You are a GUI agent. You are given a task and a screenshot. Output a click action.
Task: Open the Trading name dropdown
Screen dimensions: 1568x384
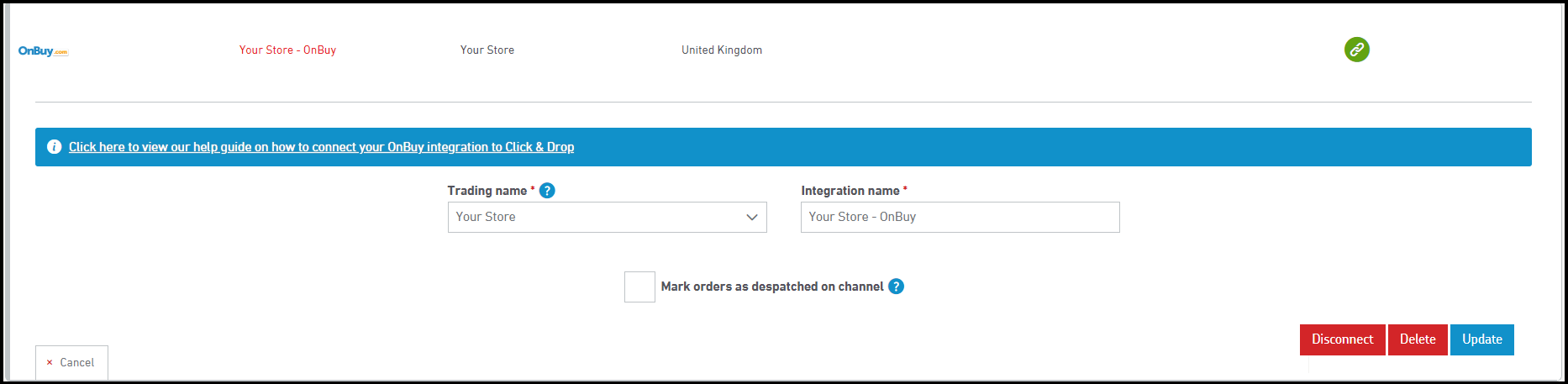point(607,217)
